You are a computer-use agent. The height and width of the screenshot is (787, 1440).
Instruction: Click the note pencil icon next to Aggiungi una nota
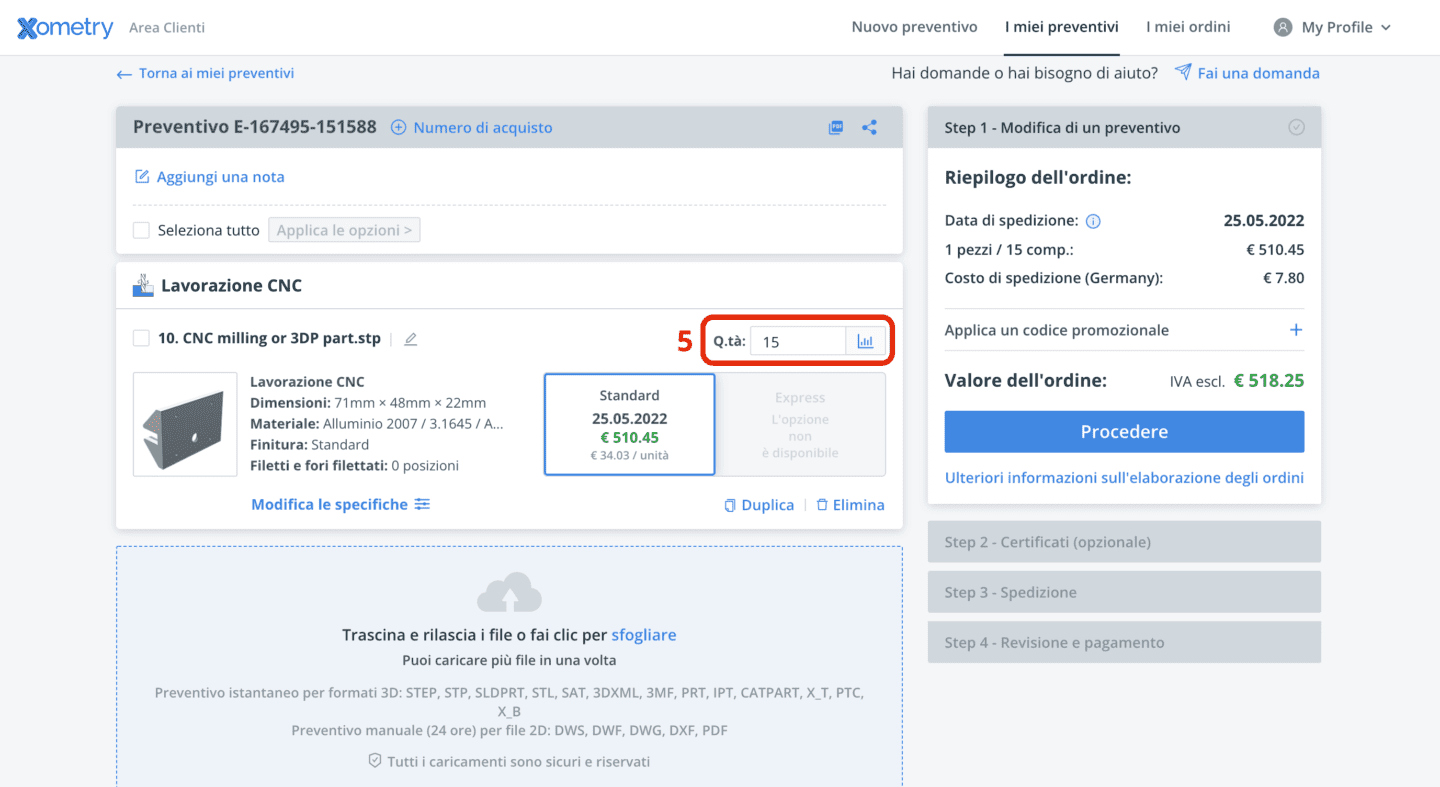tap(142, 177)
